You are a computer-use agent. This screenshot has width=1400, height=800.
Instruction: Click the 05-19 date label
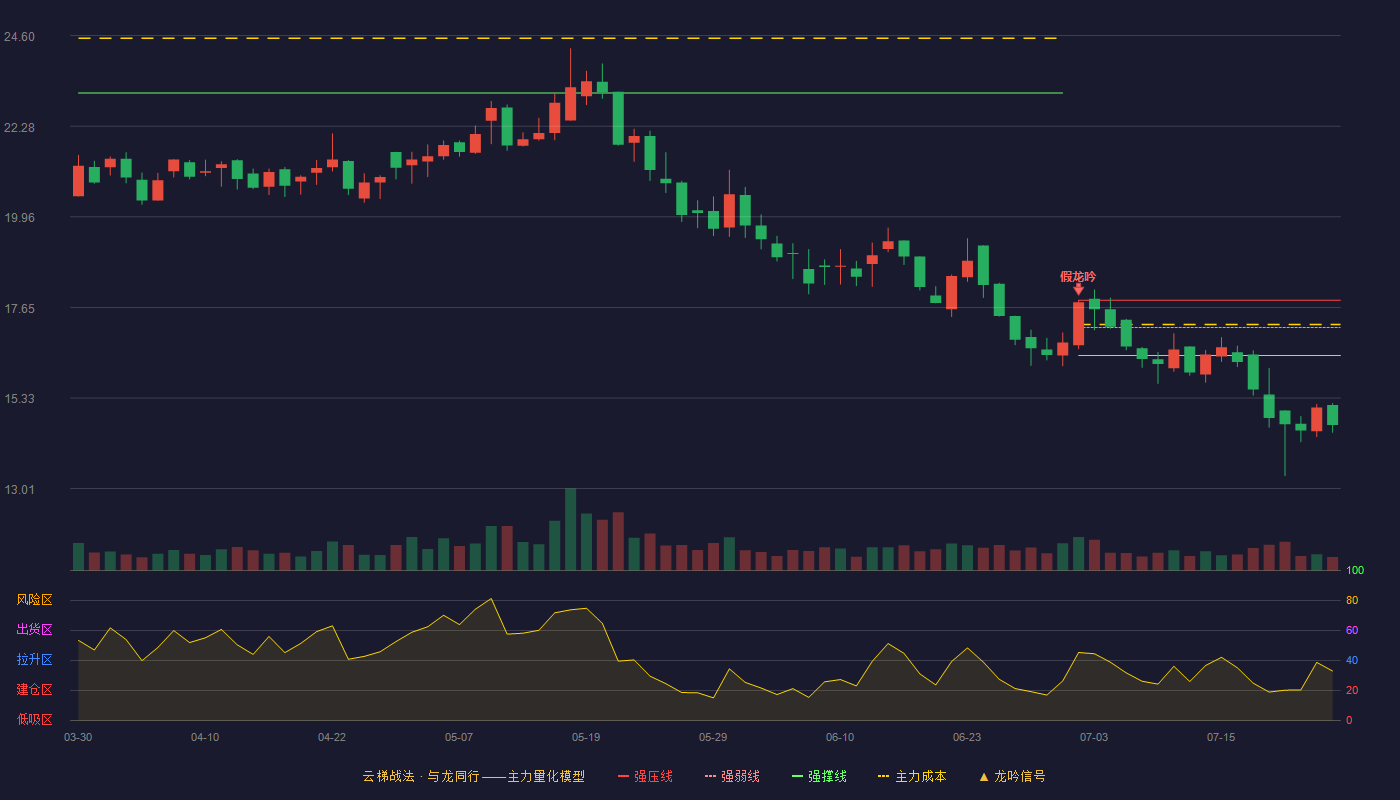point(586,737)
